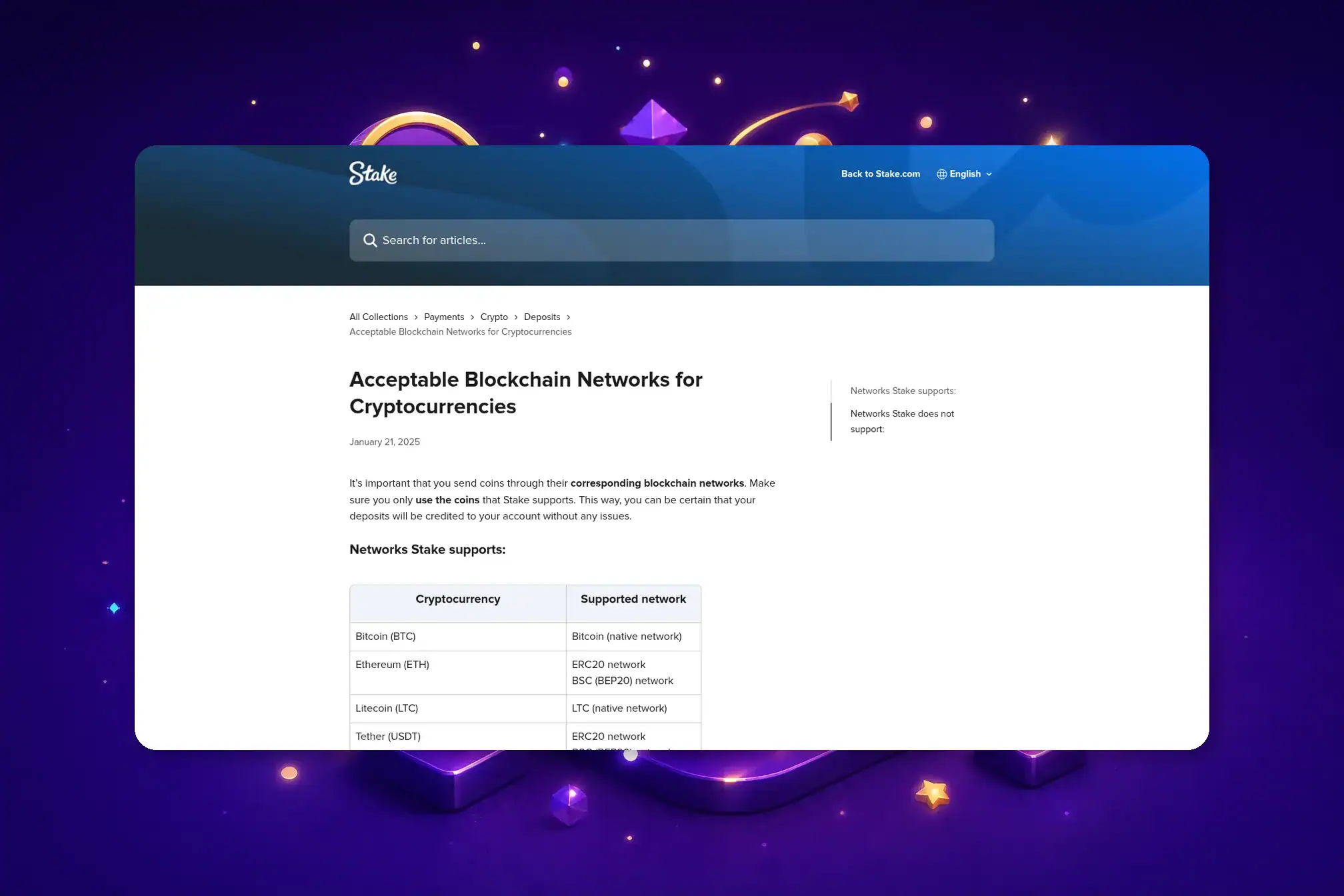Click ERC20 network in the Tether row
Image resolution: width=1344 pixels, height=896 pixels.
[609, 737]
